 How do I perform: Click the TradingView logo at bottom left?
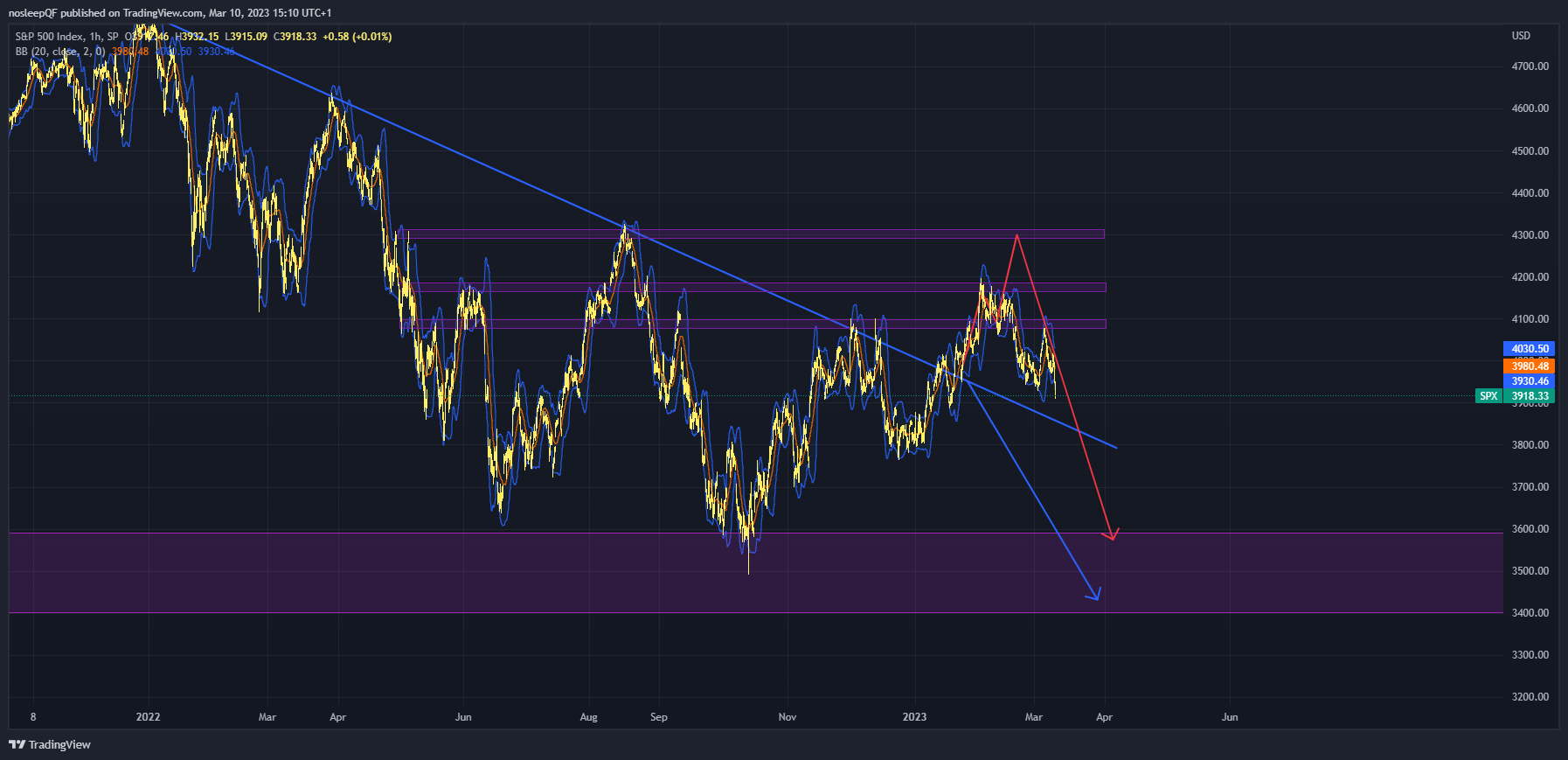pyautogui.click(x=50, y=744)
